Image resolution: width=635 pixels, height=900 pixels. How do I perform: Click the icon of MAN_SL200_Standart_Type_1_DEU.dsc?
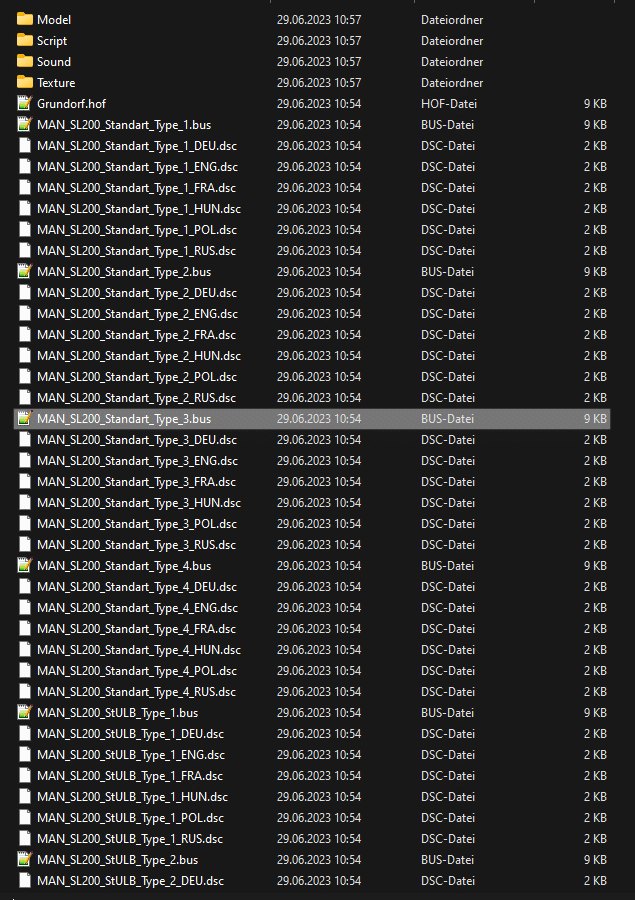pos(25,145)
